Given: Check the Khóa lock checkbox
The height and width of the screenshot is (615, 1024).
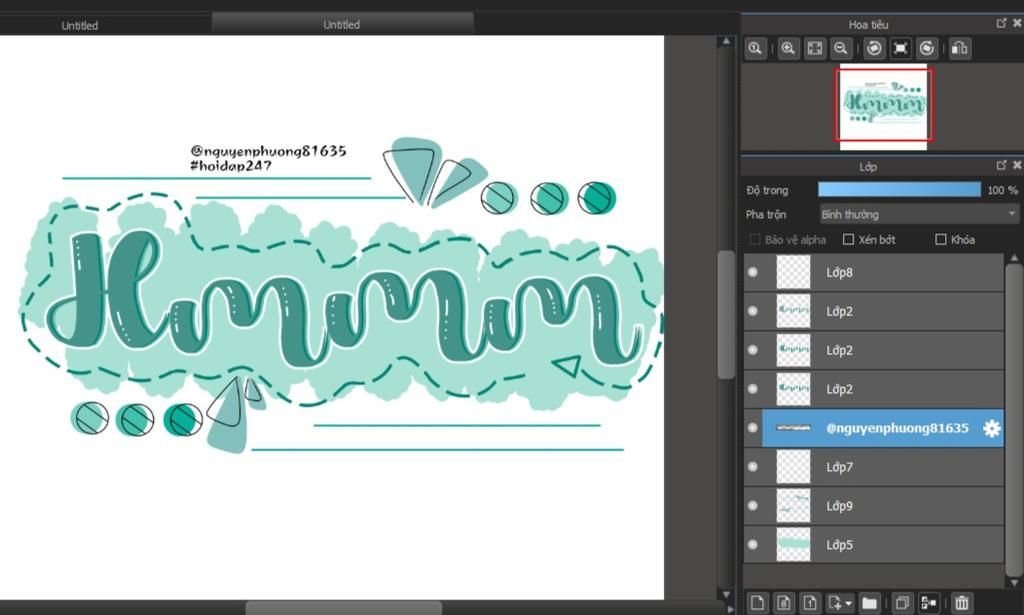Looking at the screenshot, I should [x=941, y=240].
